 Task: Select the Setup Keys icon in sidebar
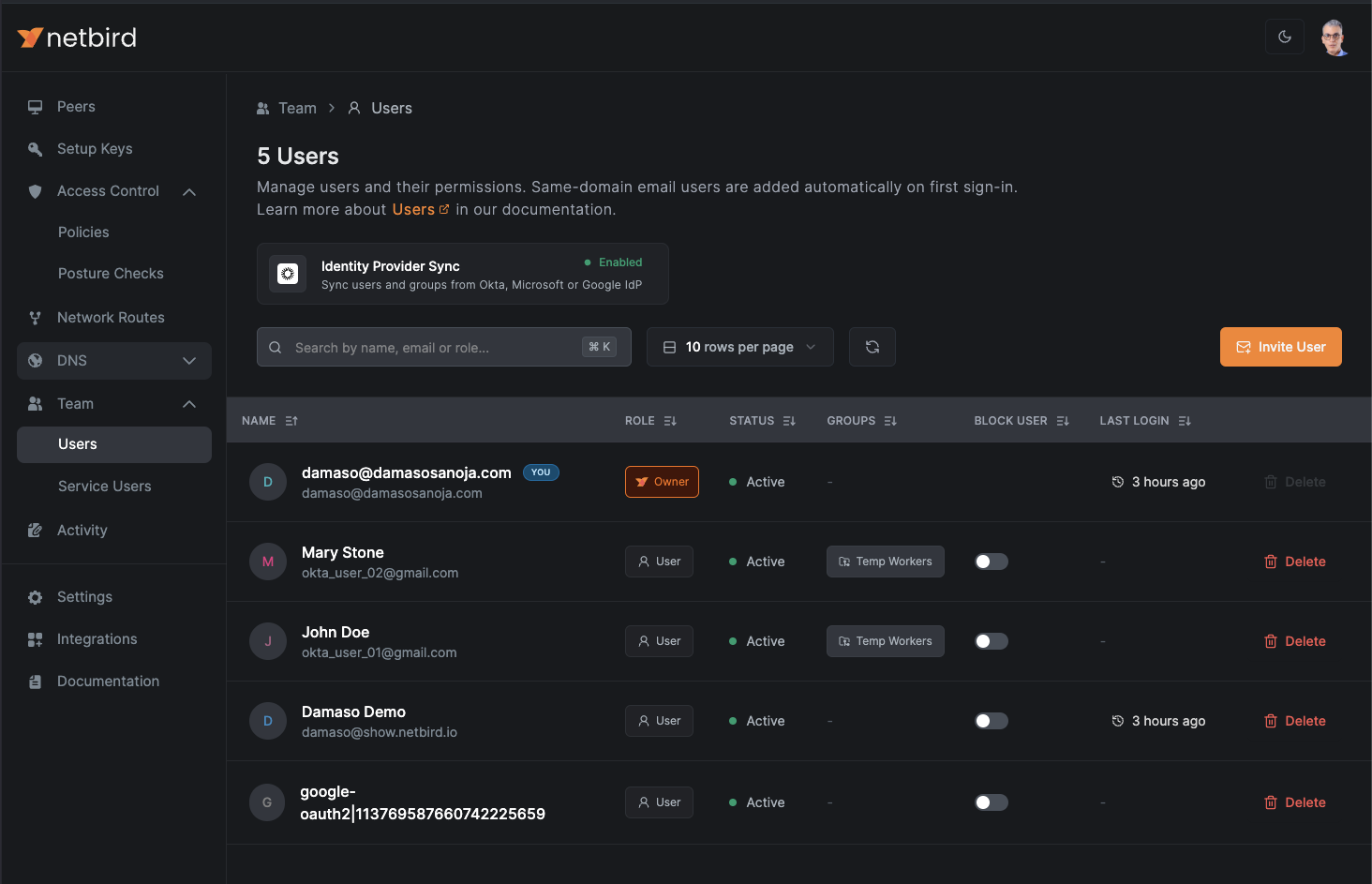[35, 148]
